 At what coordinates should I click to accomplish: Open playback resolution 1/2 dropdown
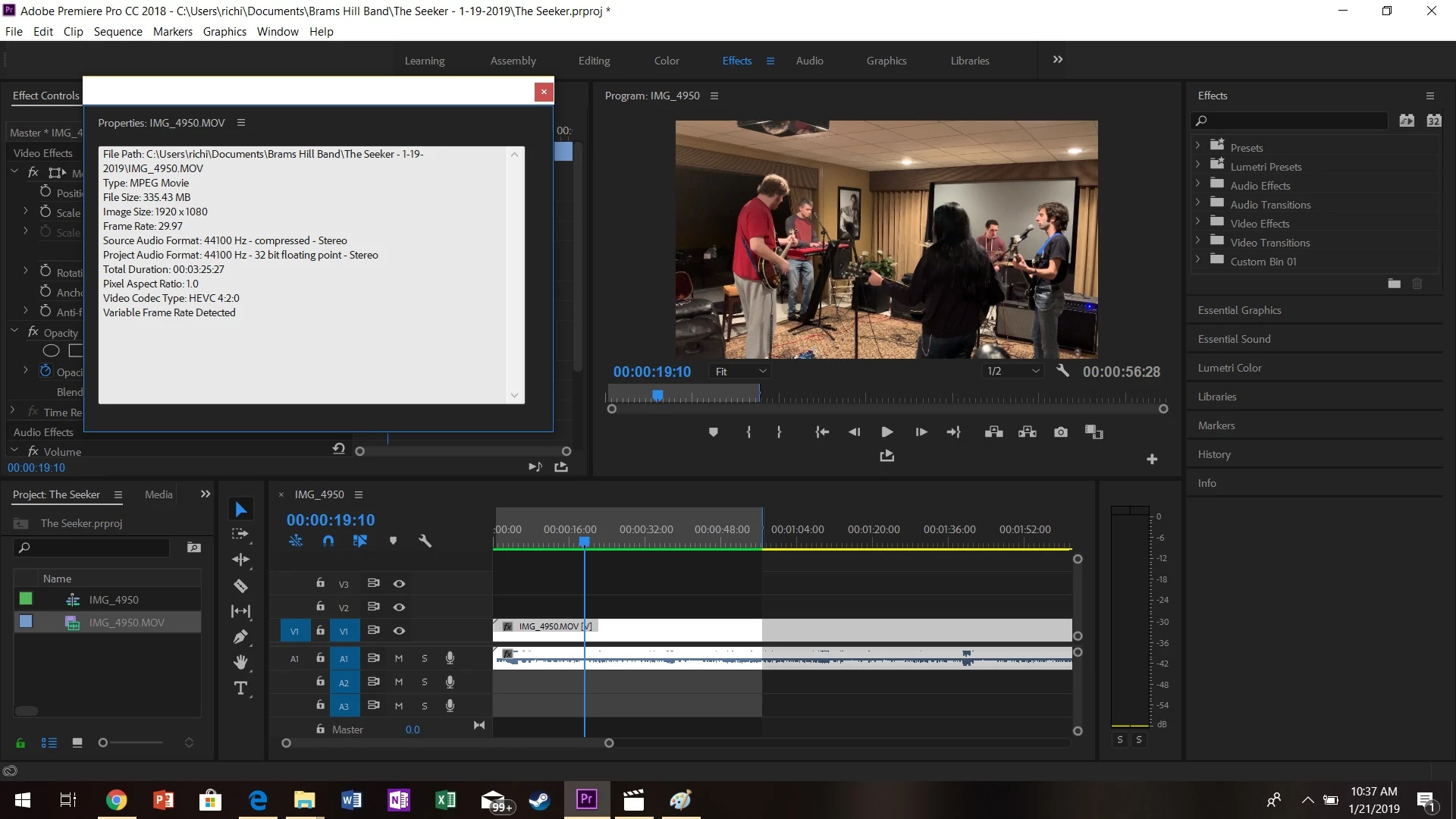pyautogui.click(x=1012, y=372)
